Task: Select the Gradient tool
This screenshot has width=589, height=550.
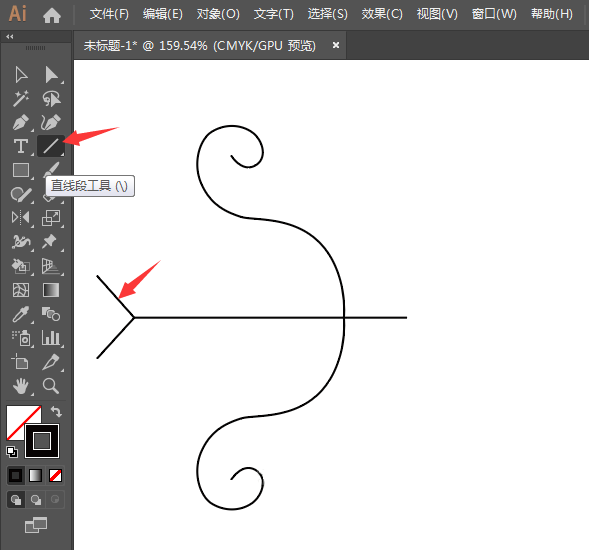Action: coord(51,290)
